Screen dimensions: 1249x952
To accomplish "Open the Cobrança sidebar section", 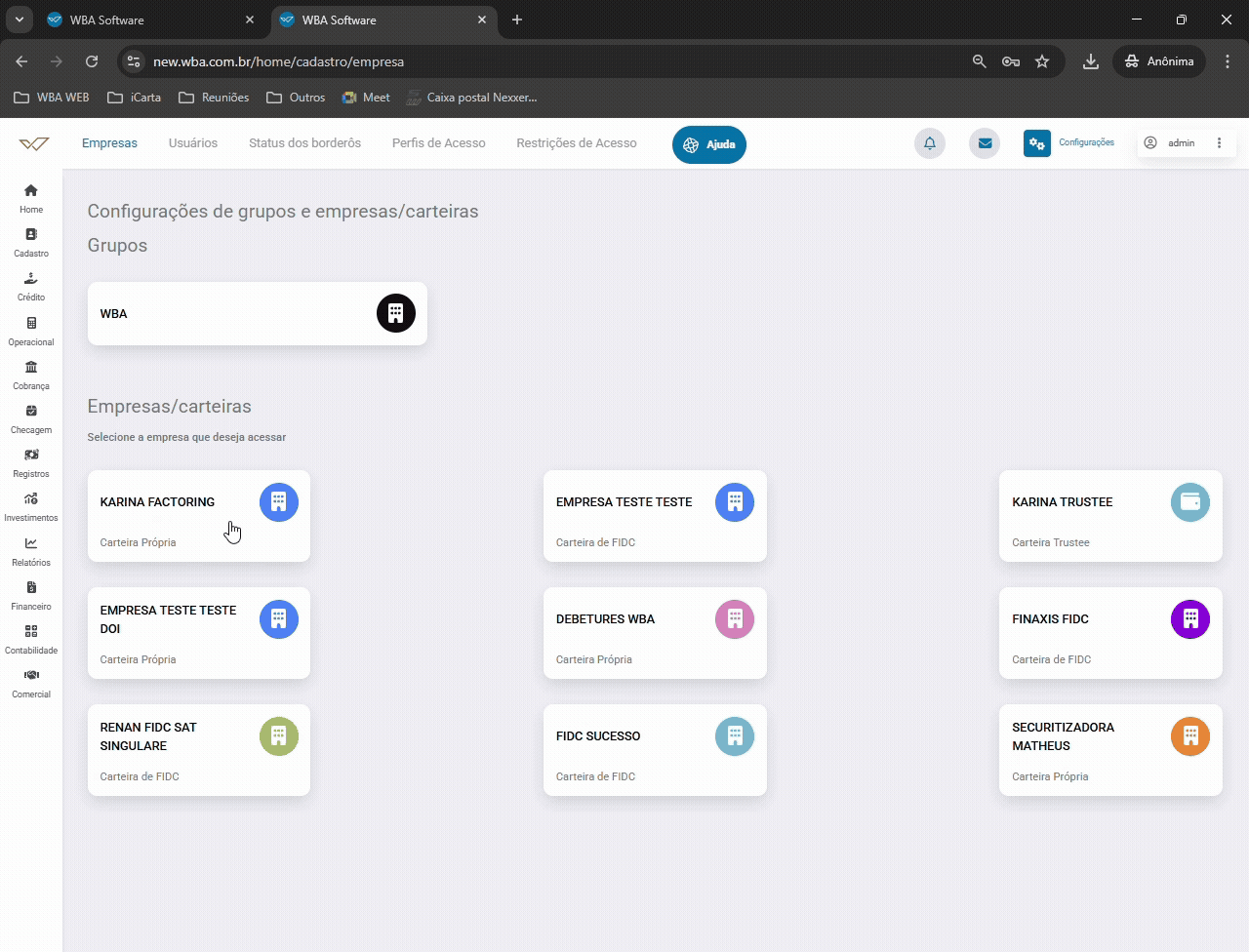I will [31, 375].
